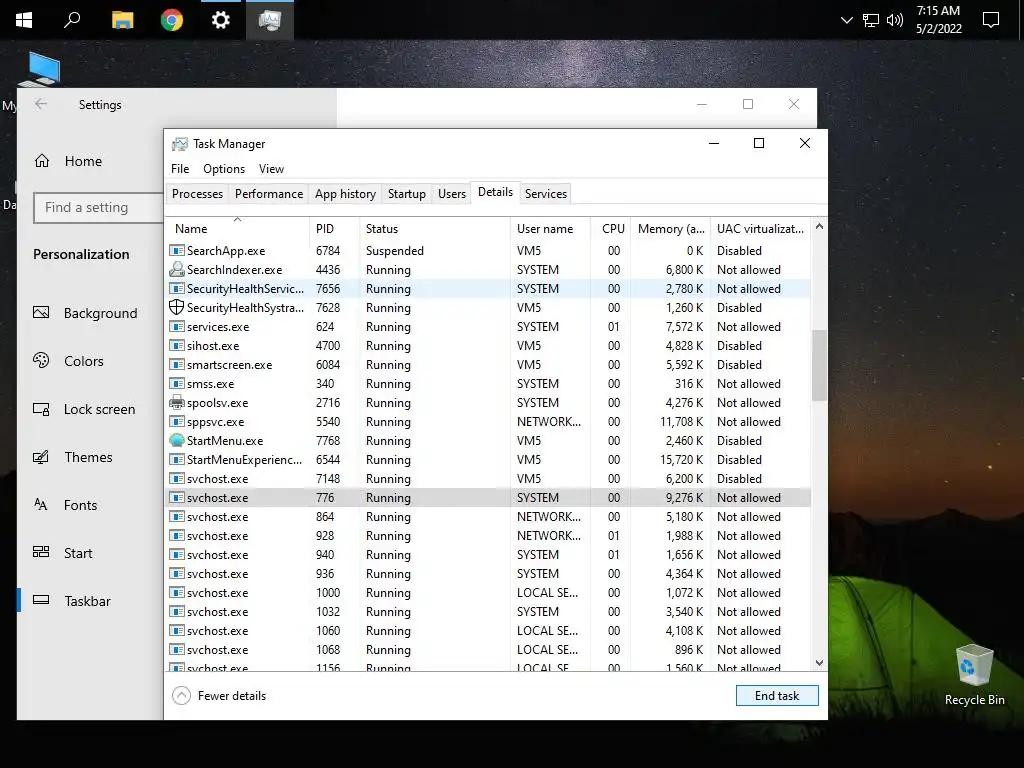This screenshot has width=1024, height=768.
Task: Switch to Settings gear taskbar app
Action: coord(221,20)
